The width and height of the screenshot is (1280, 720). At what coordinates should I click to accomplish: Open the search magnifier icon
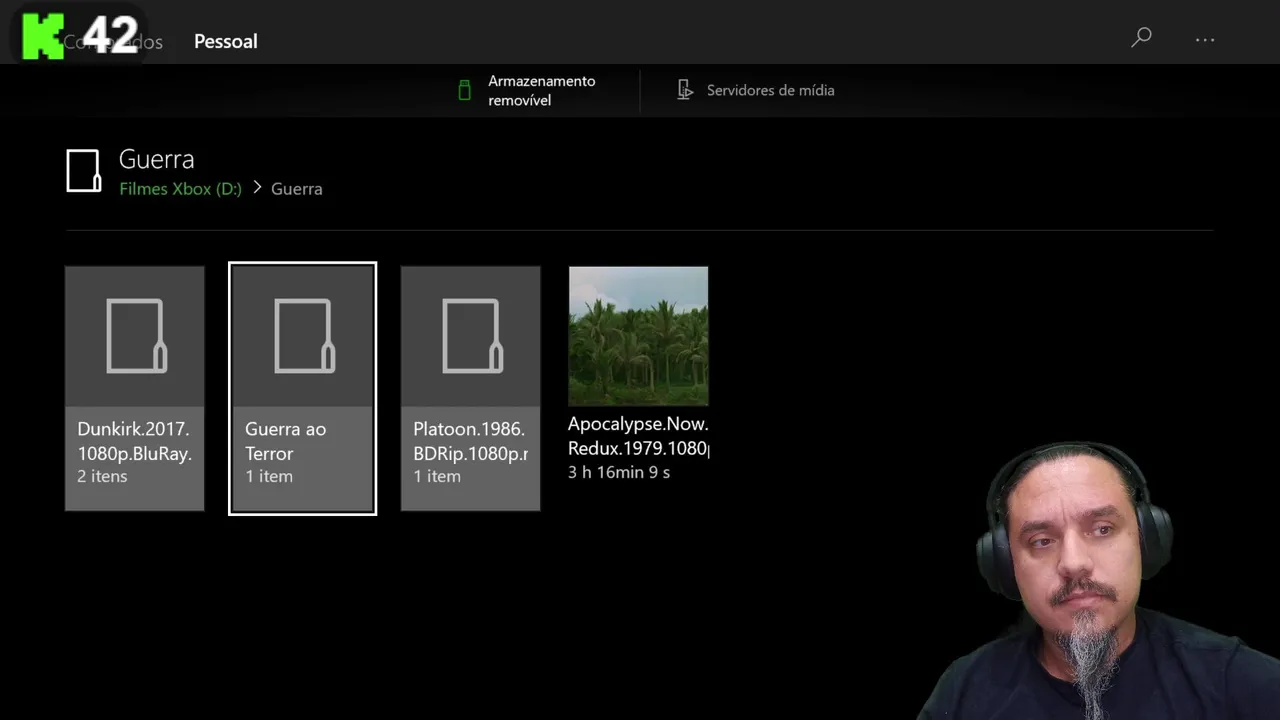pyautogui.click(x=1141, y=38)
